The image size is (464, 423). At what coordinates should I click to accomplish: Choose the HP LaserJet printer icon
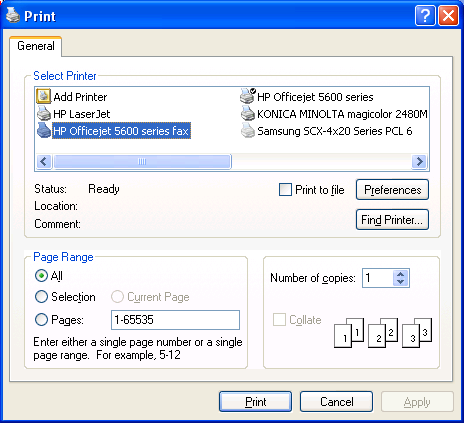pos(43,114)
